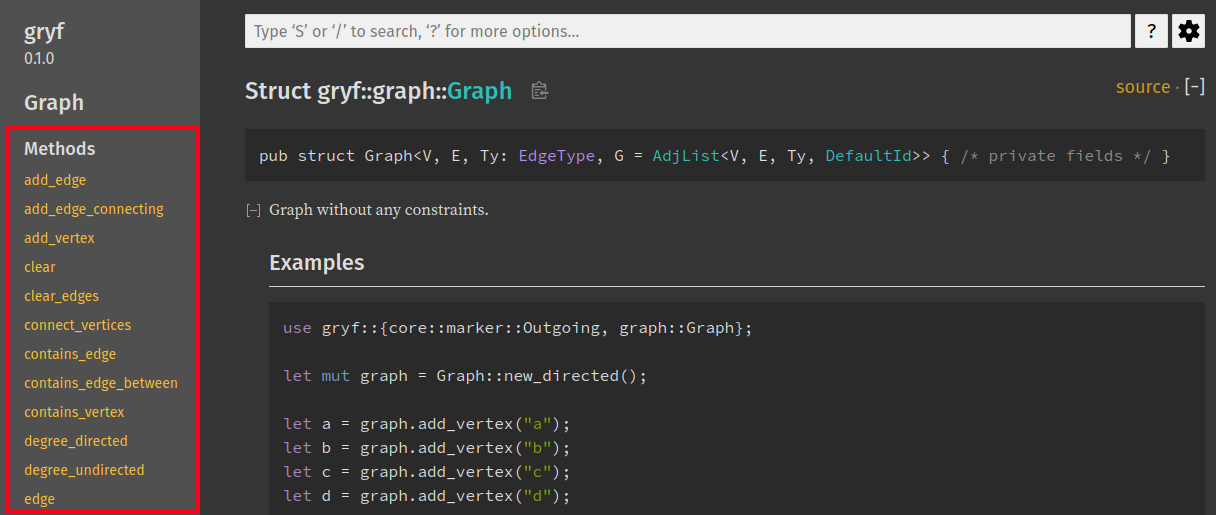Screen dimensions: 1216x515
Task: Click the line 'let a = graph.add_vertex("a")'
Action: point(427,424)
